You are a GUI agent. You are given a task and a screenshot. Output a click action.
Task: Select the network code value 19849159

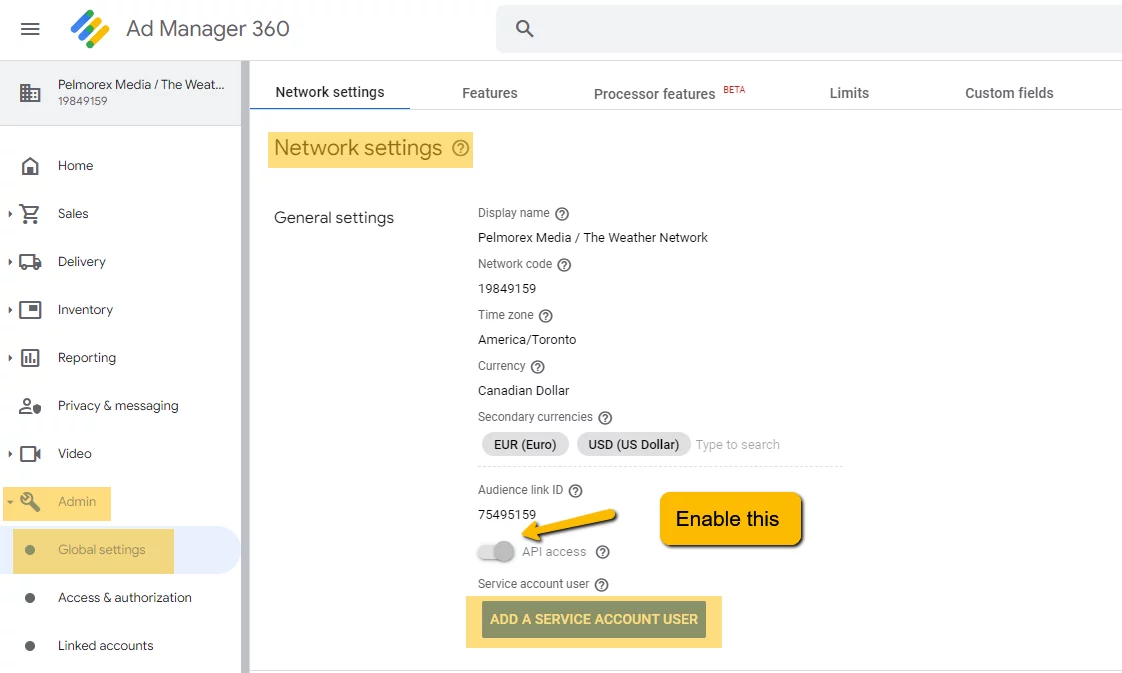point(507,289)
